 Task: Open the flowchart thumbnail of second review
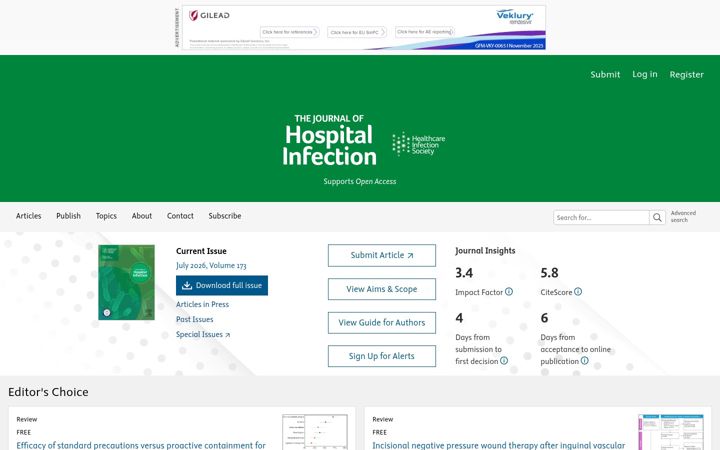click(x=671, y=432)
